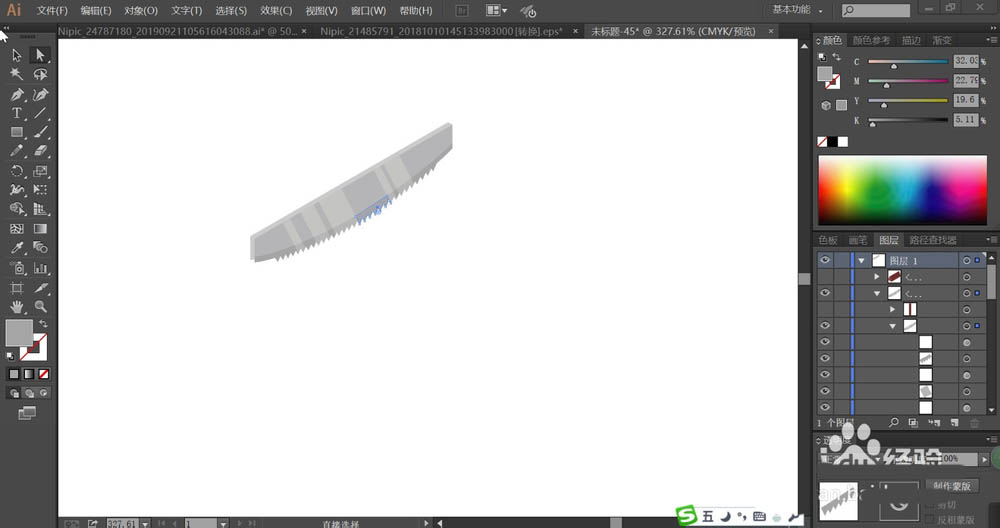Open the 窗口(W) menu

tap(368, 11)
